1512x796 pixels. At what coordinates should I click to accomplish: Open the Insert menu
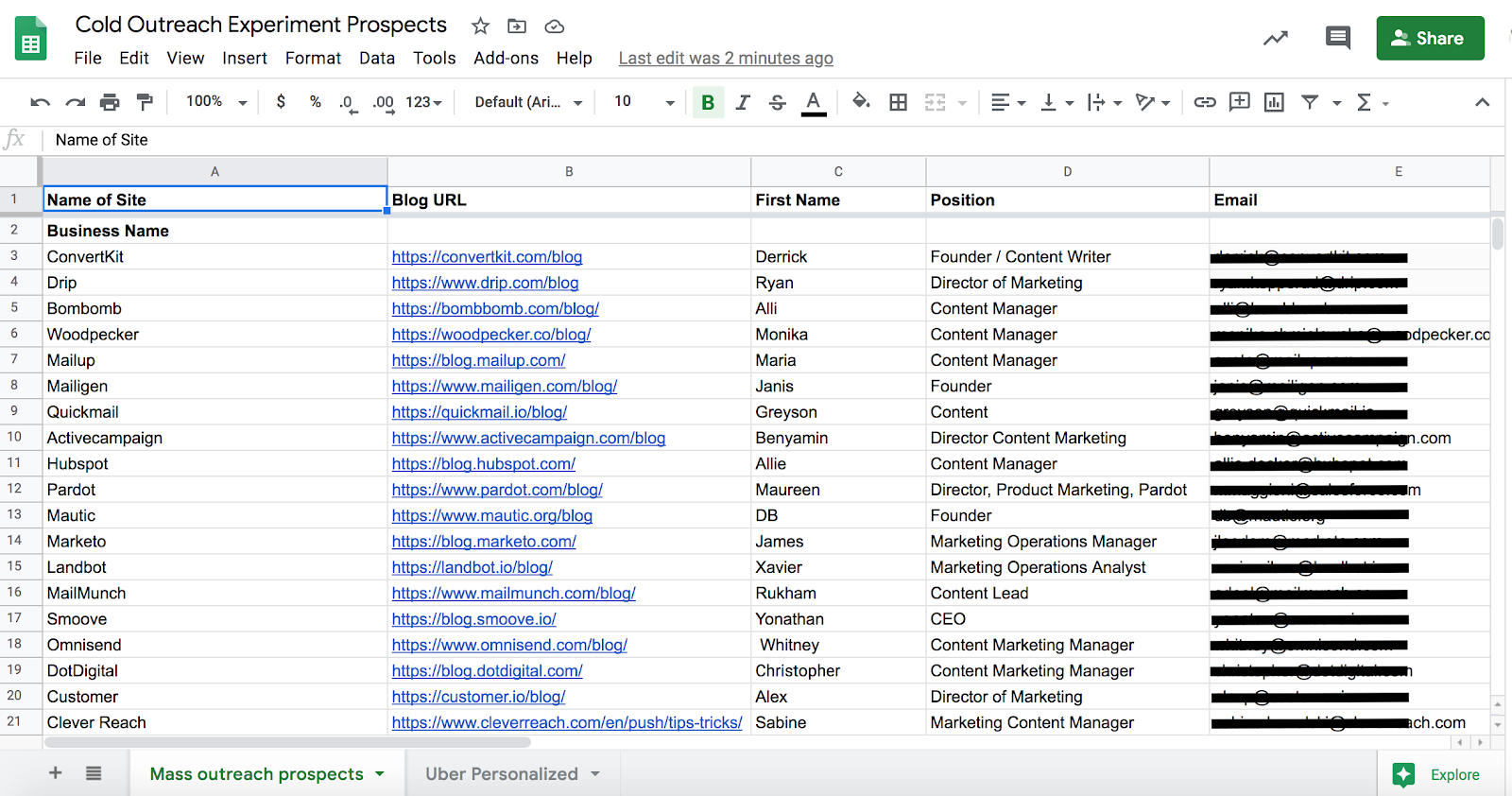[x=245, y=58]
